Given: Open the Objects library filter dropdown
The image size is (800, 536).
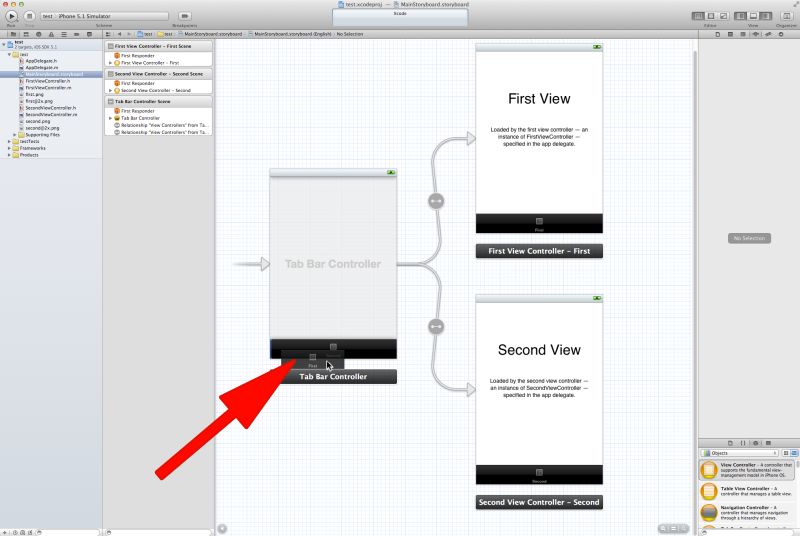Looking at the screenshot, I should [x=740, y=453].
